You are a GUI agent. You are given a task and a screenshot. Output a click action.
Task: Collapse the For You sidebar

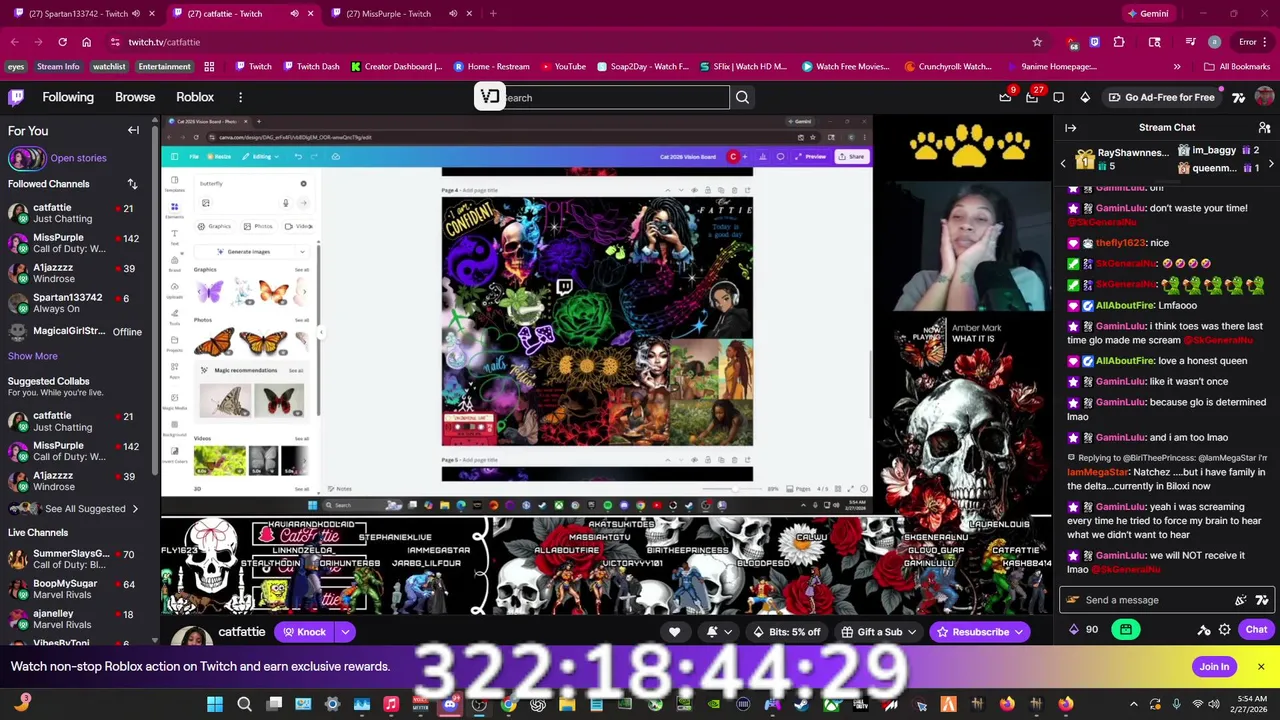pos(133,130)
